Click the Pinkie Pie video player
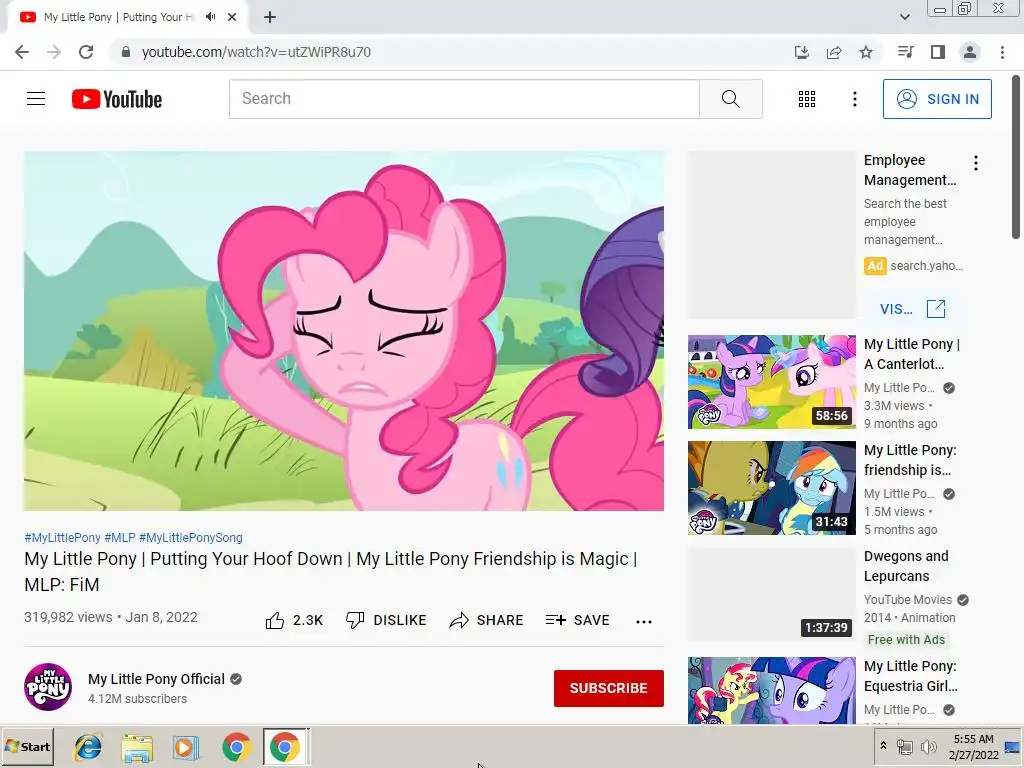This screenshot has width=1024, height=768. coord(344,331)
